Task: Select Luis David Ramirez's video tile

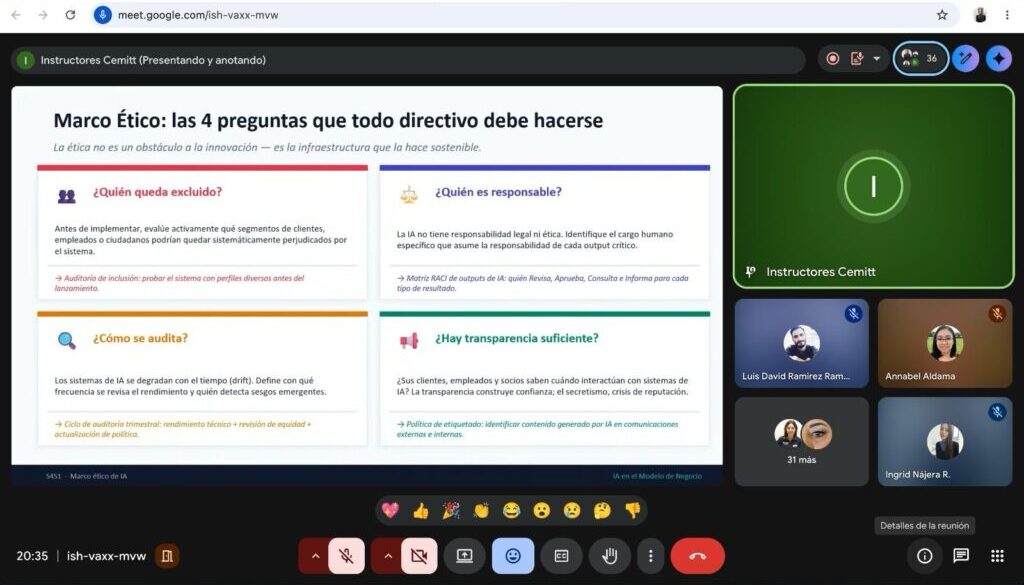Action: tap(801, 343)
